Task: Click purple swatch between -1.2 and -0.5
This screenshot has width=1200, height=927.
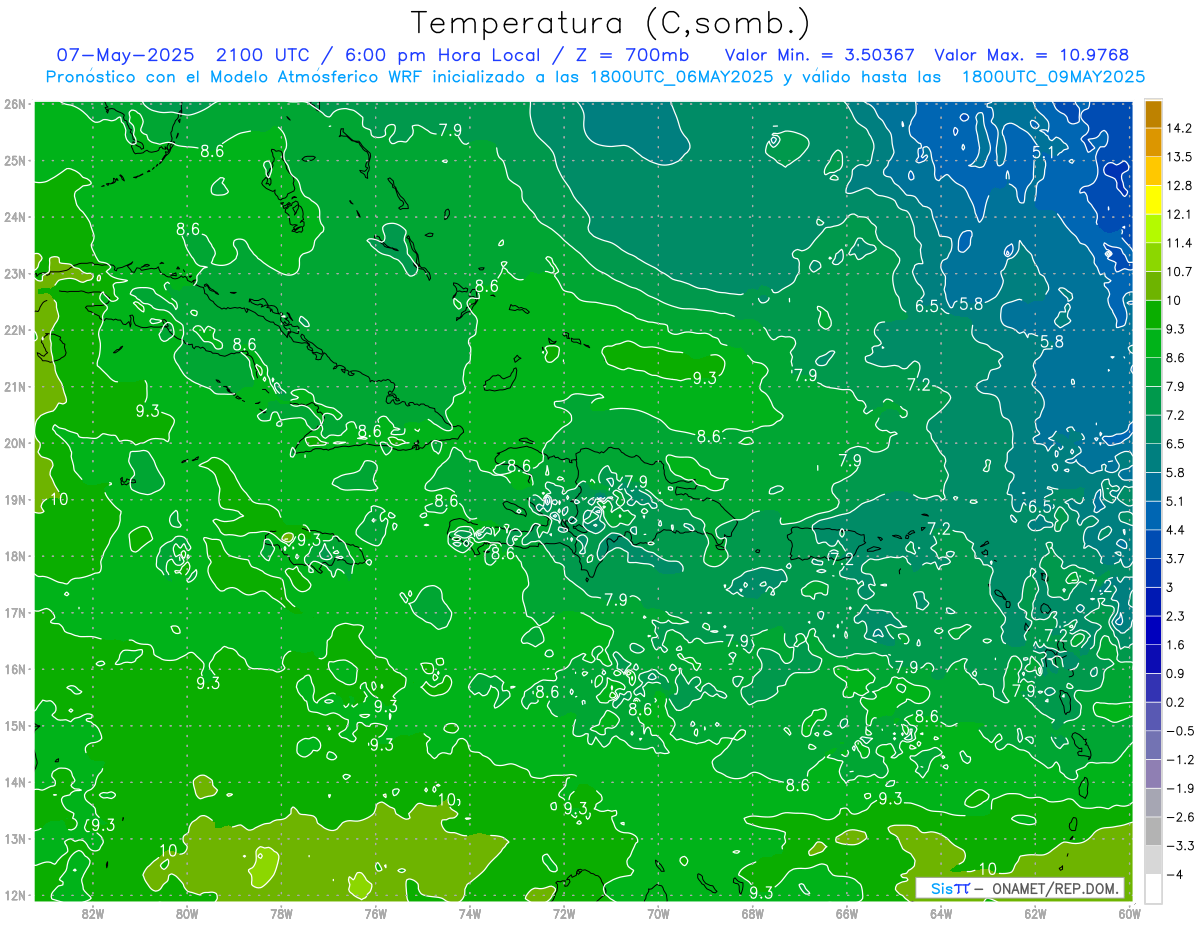Action: click(x=1153, y=744)
